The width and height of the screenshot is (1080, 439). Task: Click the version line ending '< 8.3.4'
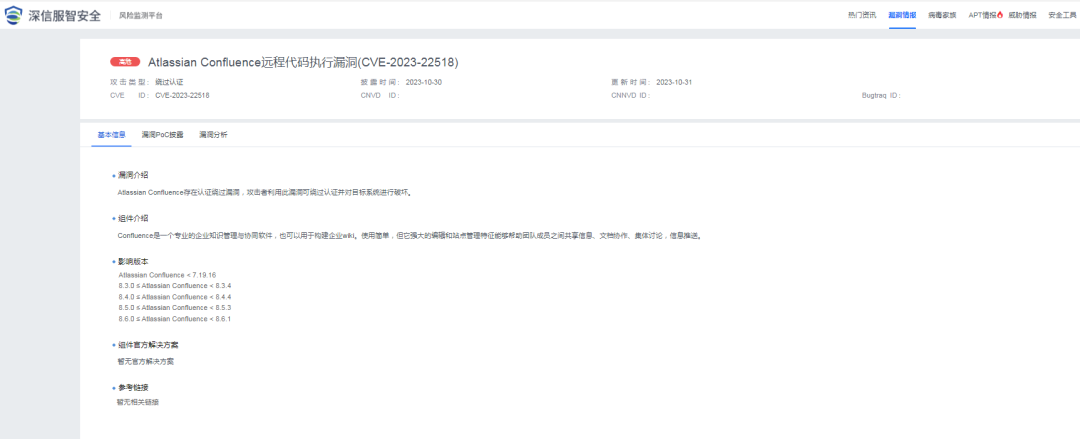(175, 285)
